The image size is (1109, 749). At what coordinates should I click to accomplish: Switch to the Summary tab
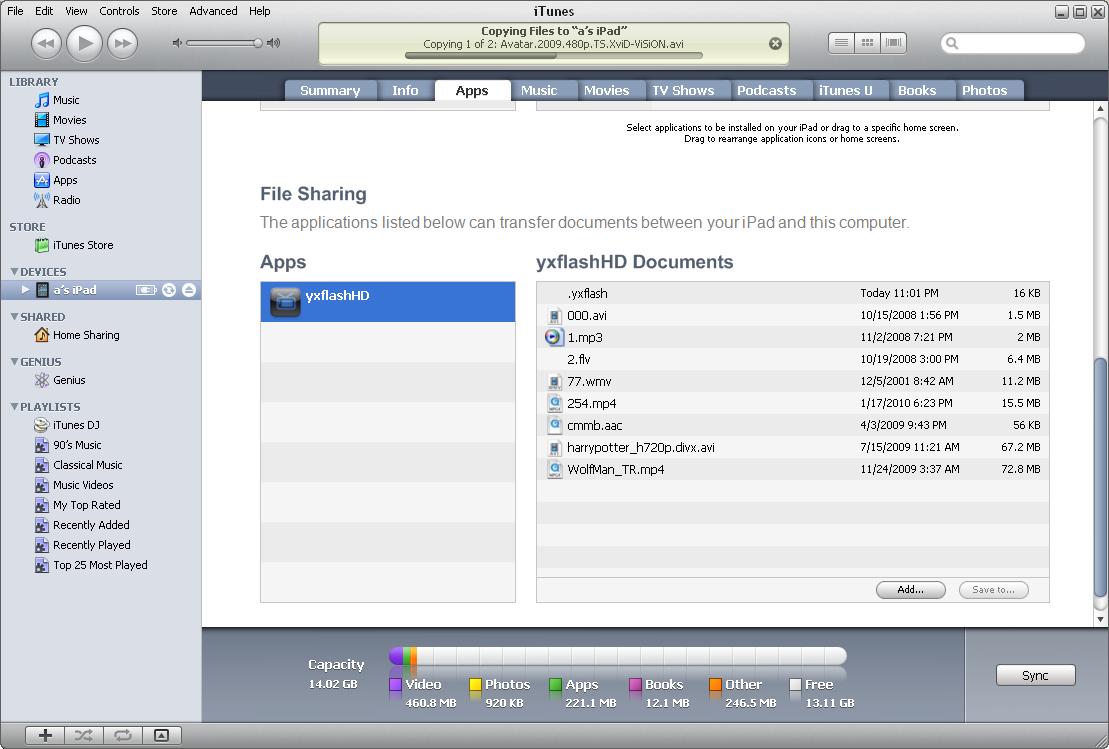[x=330, y=91]
